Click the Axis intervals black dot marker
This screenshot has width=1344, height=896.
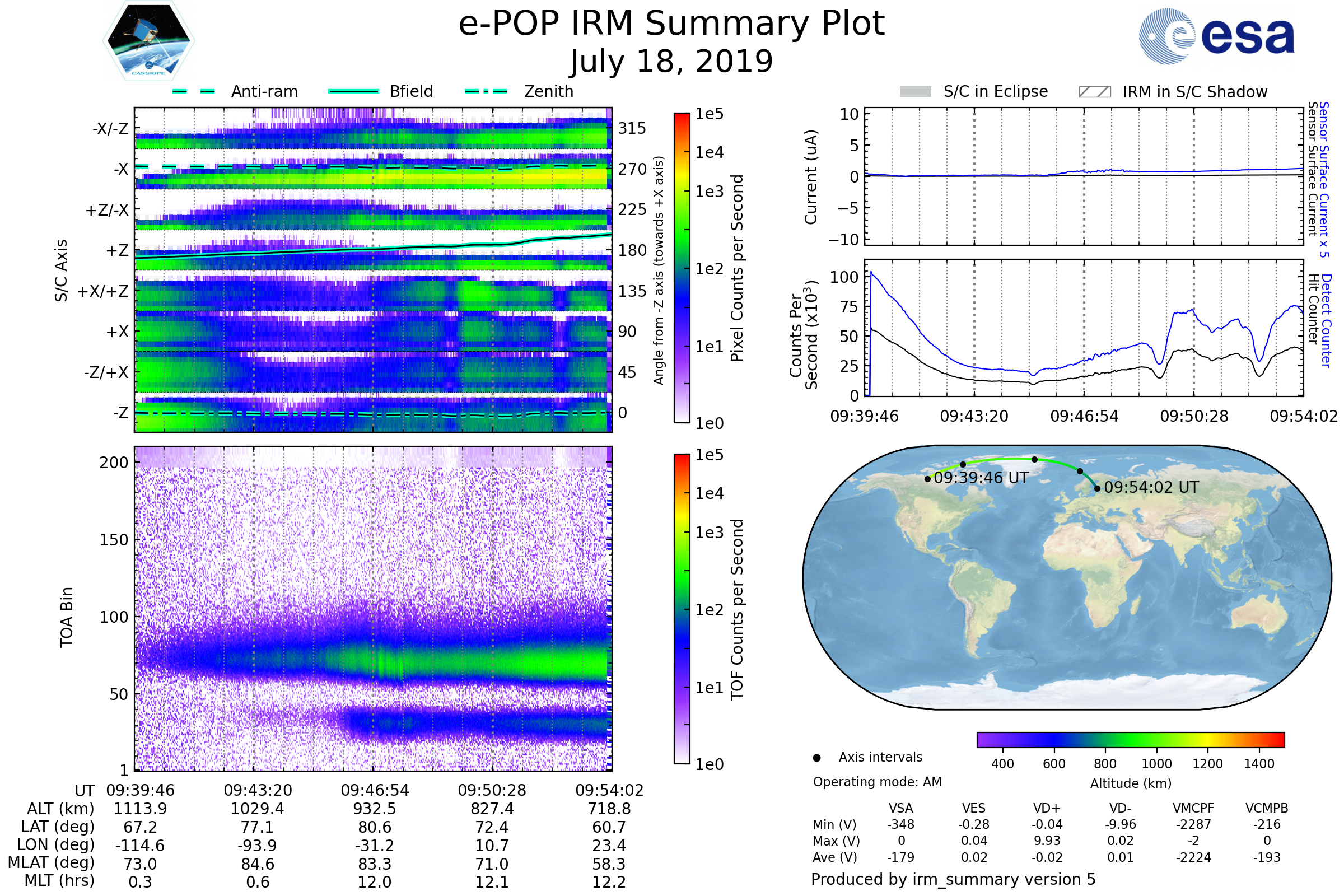click(816, 758)
